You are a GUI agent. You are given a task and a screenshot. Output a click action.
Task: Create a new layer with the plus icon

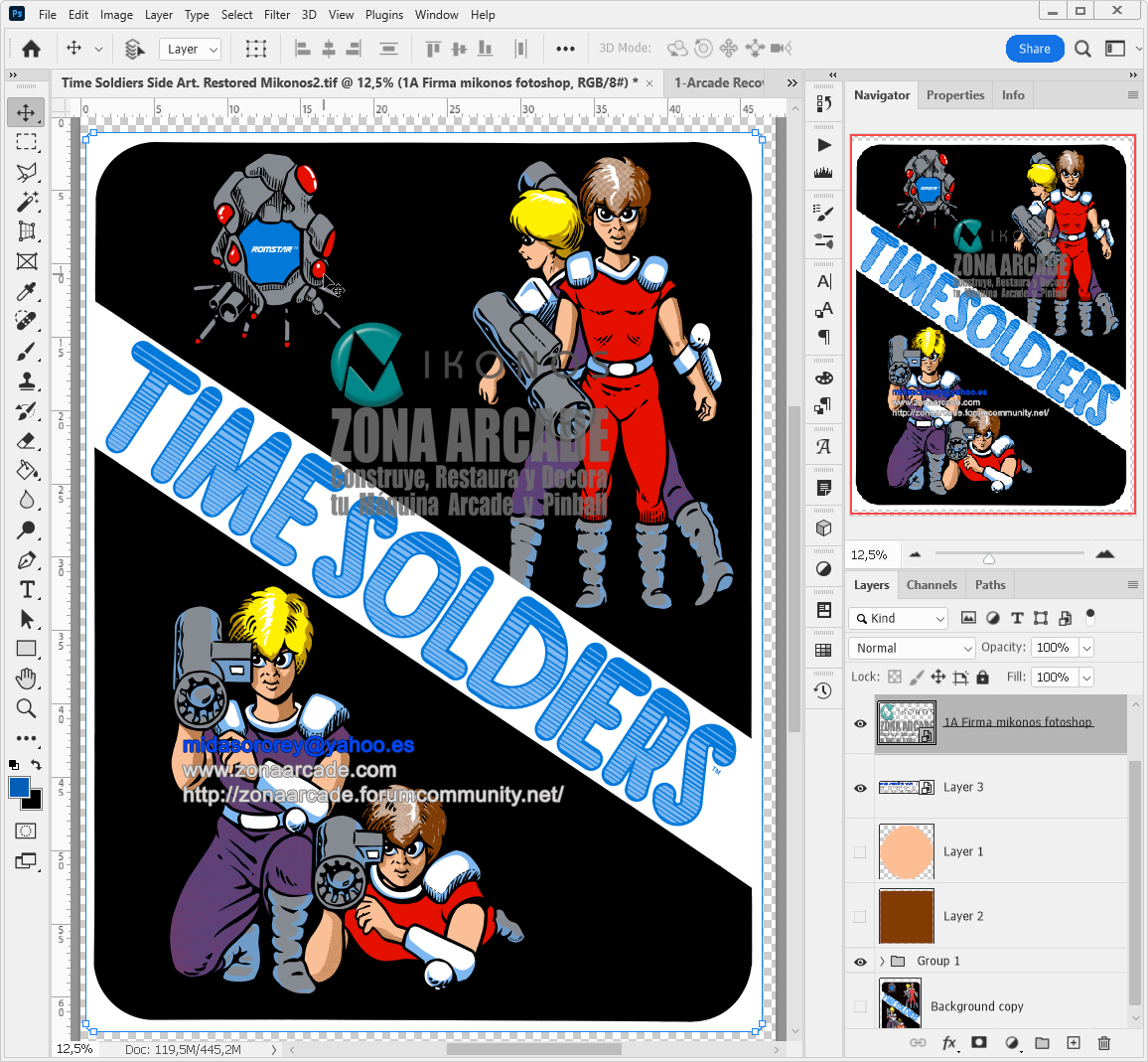coord(1073,1043)
